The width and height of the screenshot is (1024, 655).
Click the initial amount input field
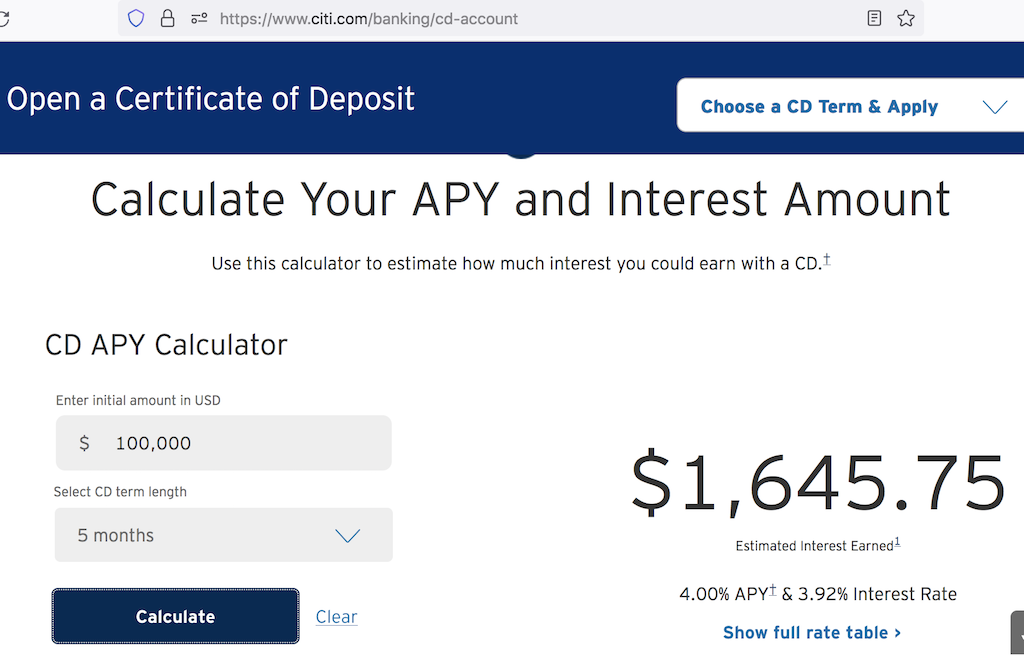tap(223, 442)
